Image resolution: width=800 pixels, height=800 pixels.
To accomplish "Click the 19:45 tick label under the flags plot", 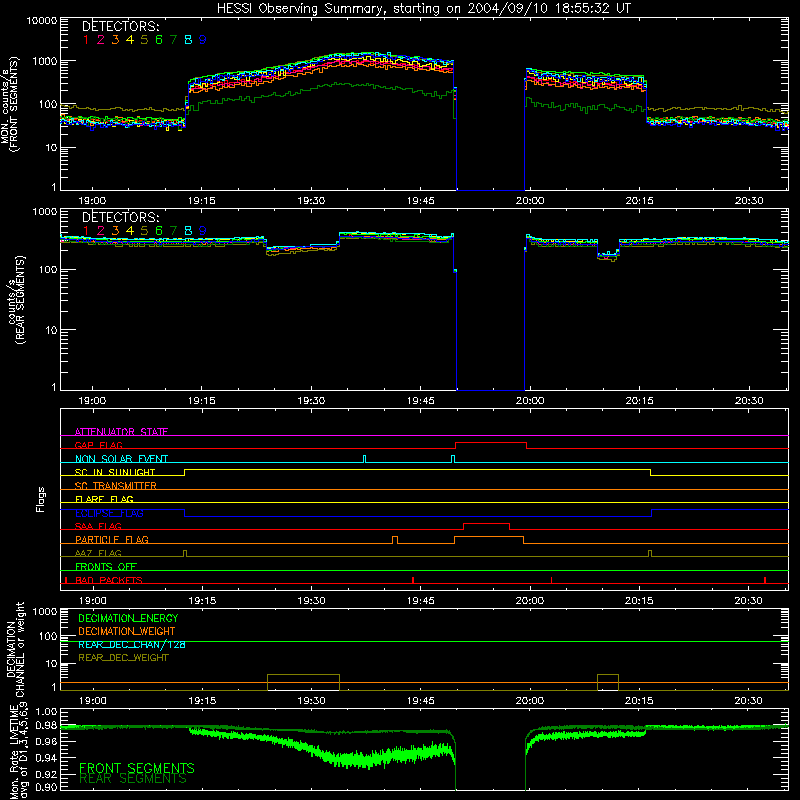I will pos(420,601).
